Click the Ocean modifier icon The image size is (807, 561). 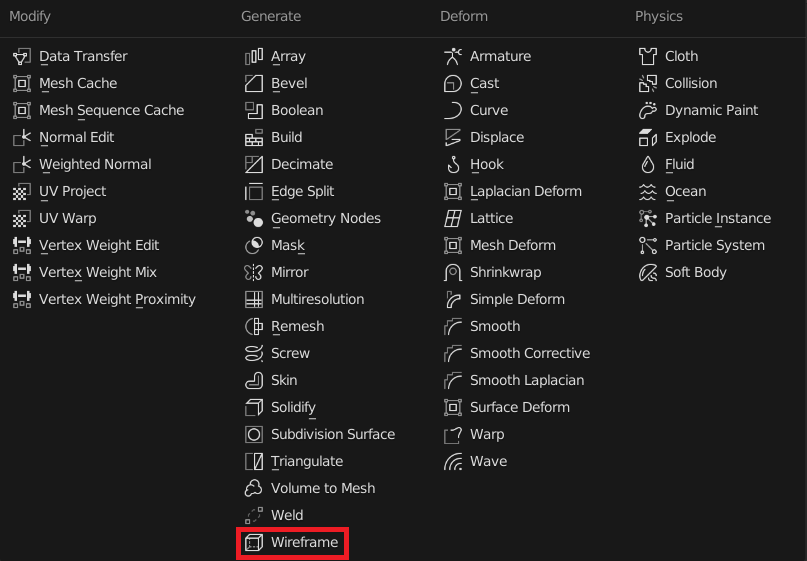[x=648, y=191]
